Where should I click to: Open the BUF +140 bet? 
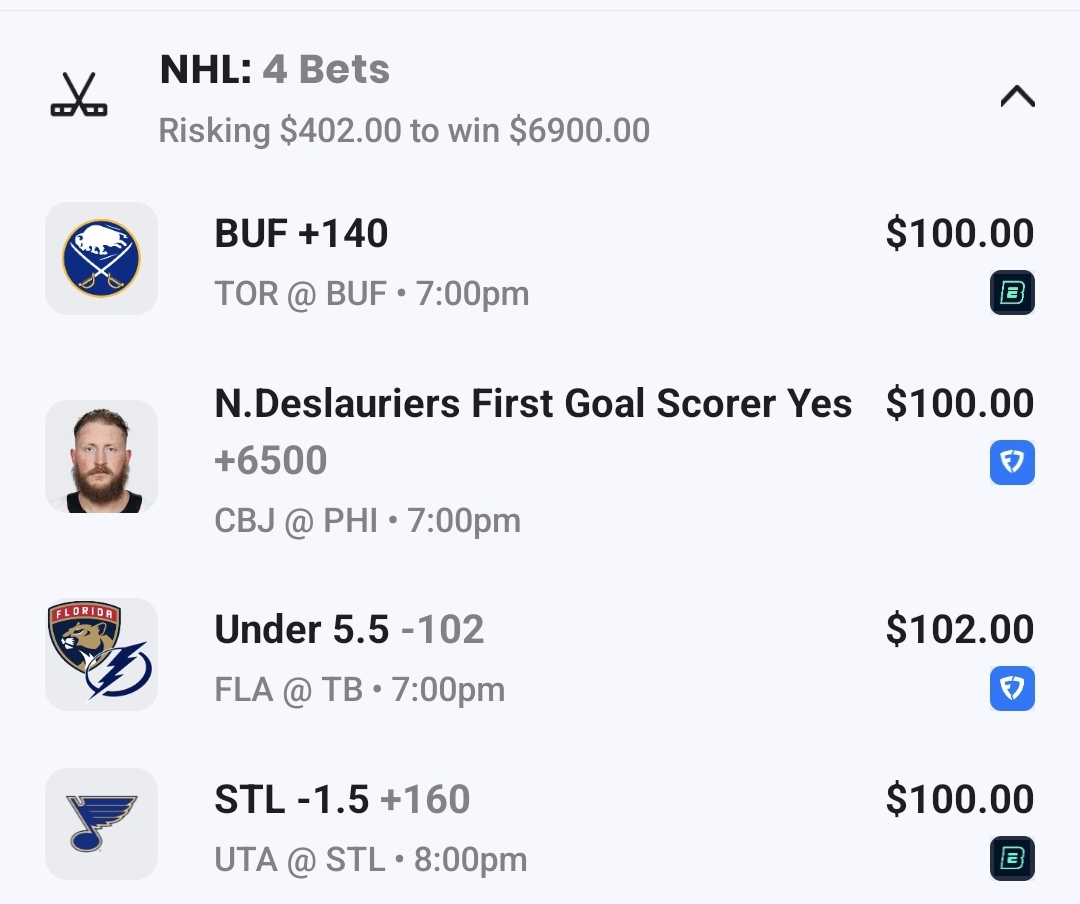301,234
